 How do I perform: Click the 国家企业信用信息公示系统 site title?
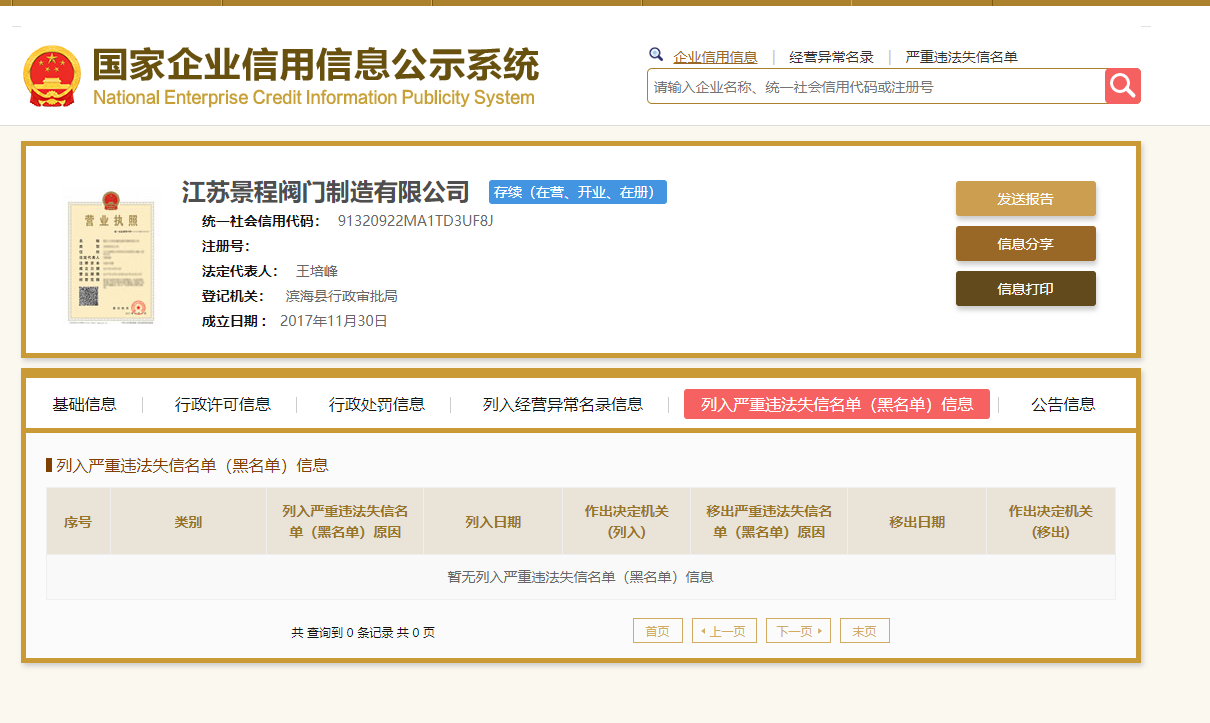(315, 65)
